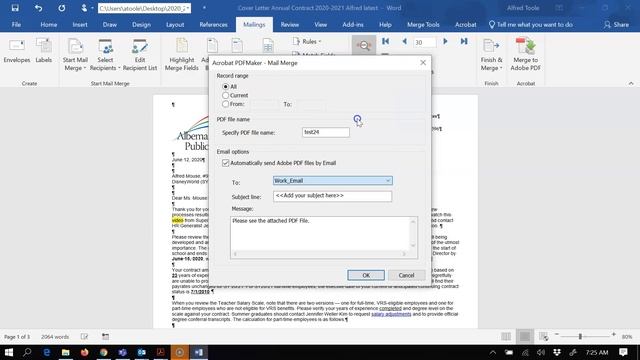Viewport: 640px width, 360px height.
Task: Go to last record arrow
Action: point(464,41)
